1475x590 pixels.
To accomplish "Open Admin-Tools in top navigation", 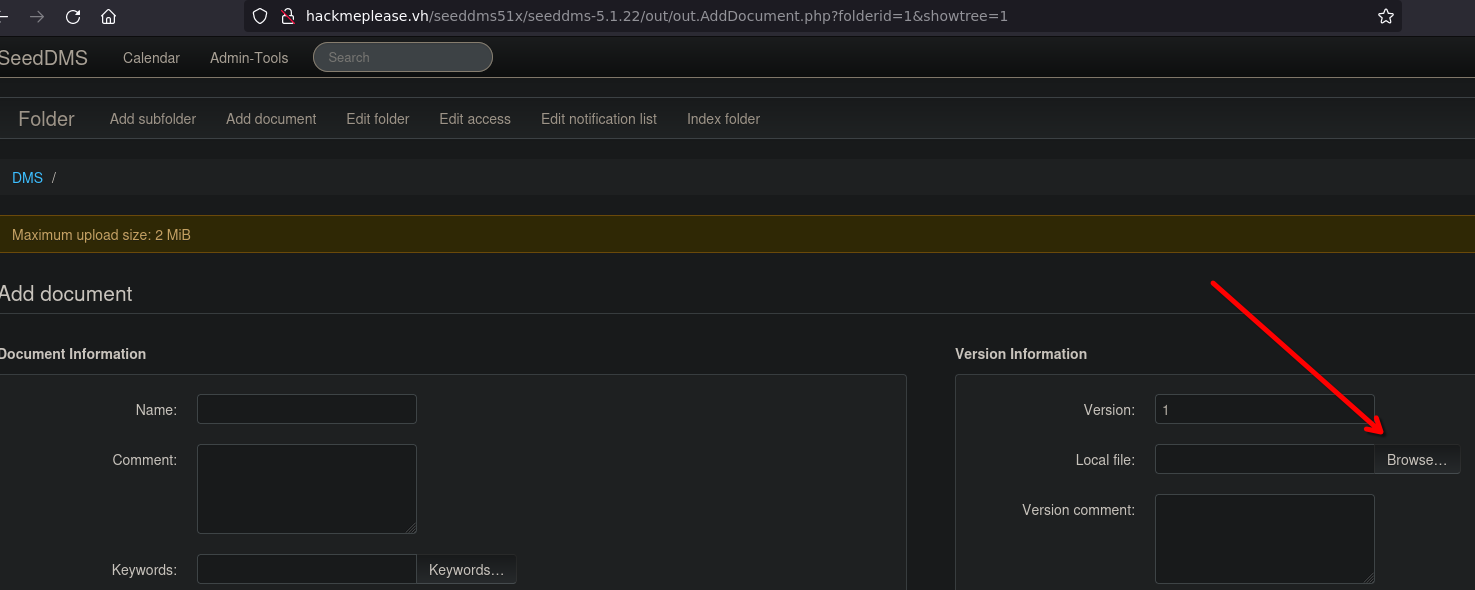I will 249,58.
